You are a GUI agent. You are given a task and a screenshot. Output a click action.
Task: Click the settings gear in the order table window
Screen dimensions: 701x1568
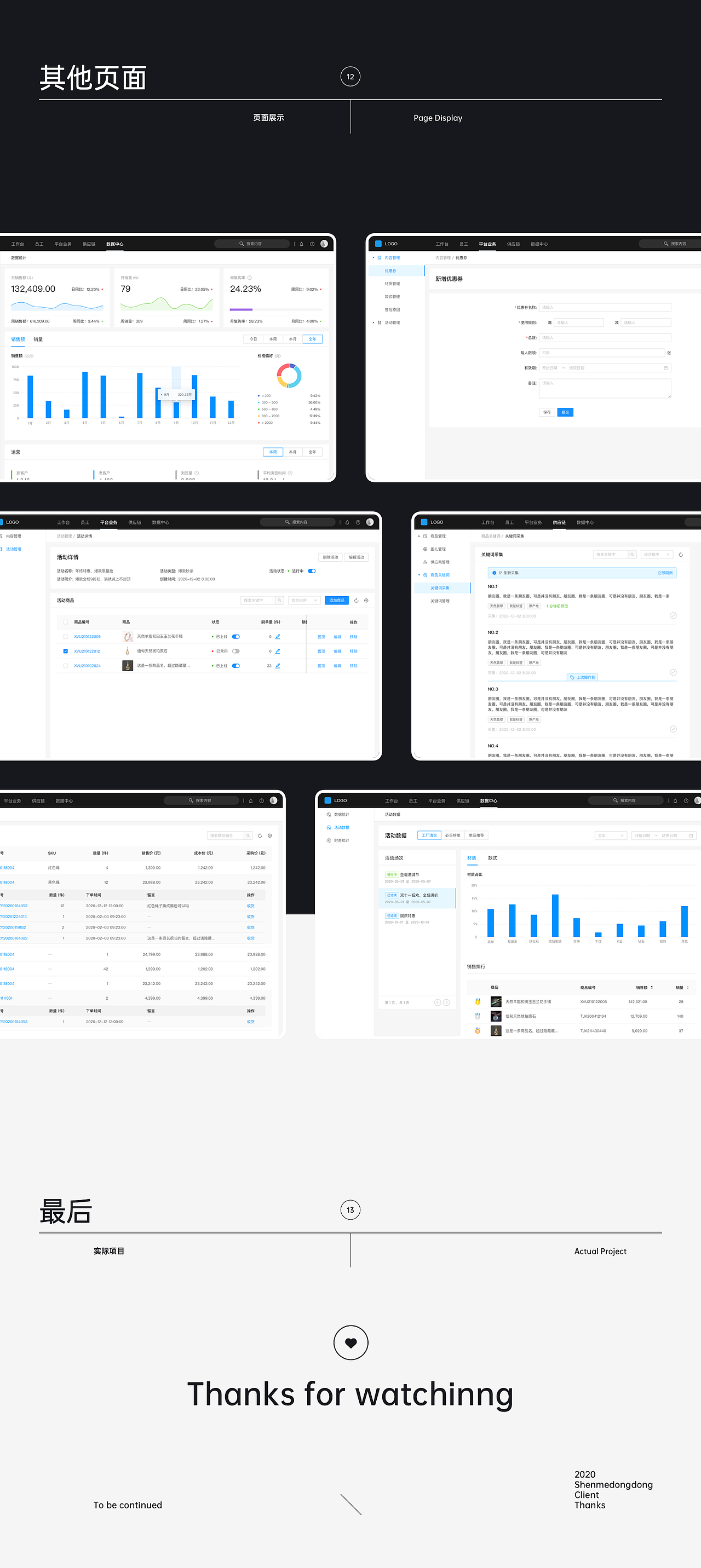tap(270, 836)
